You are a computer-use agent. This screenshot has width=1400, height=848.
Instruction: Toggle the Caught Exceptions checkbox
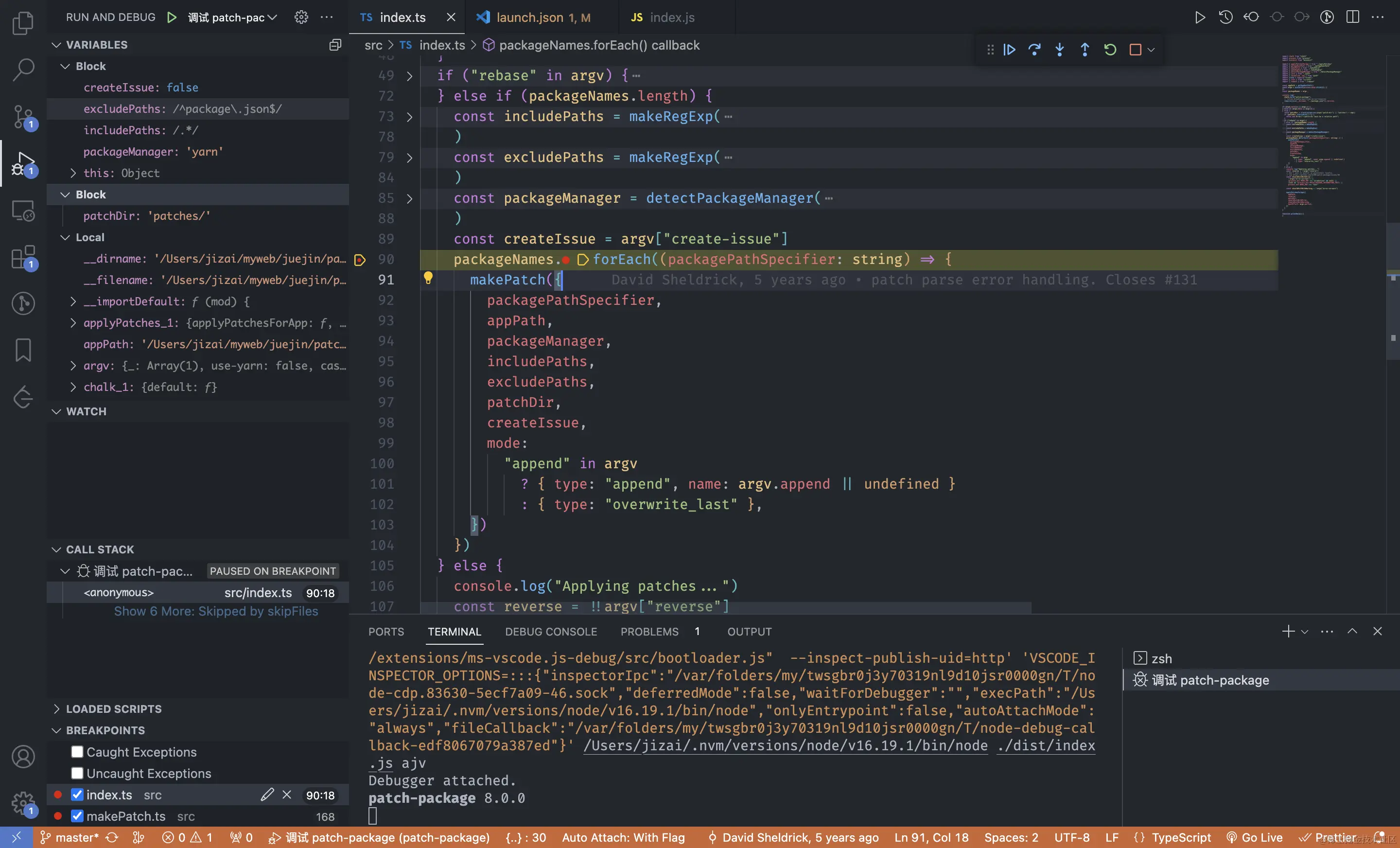(77, 752)
